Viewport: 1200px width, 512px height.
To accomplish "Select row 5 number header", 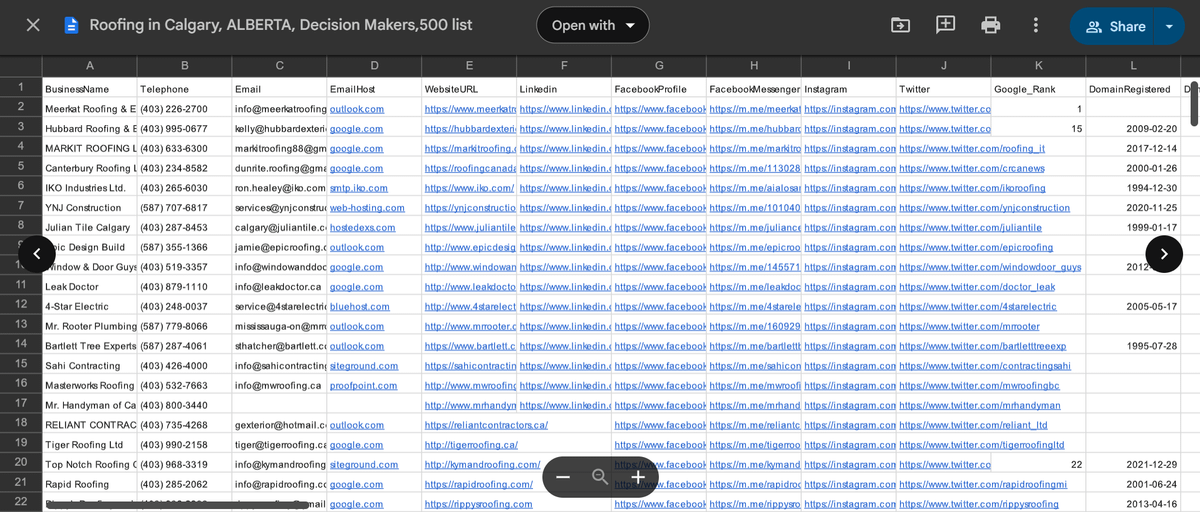I will [x=20, y=168].
